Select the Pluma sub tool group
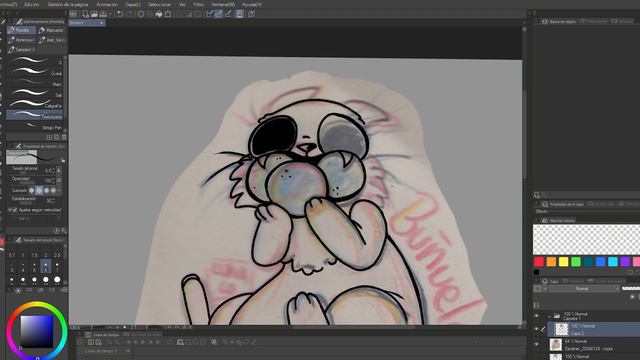Image resolution: width=640 pixels, height=360 pixels. (21, 30)
